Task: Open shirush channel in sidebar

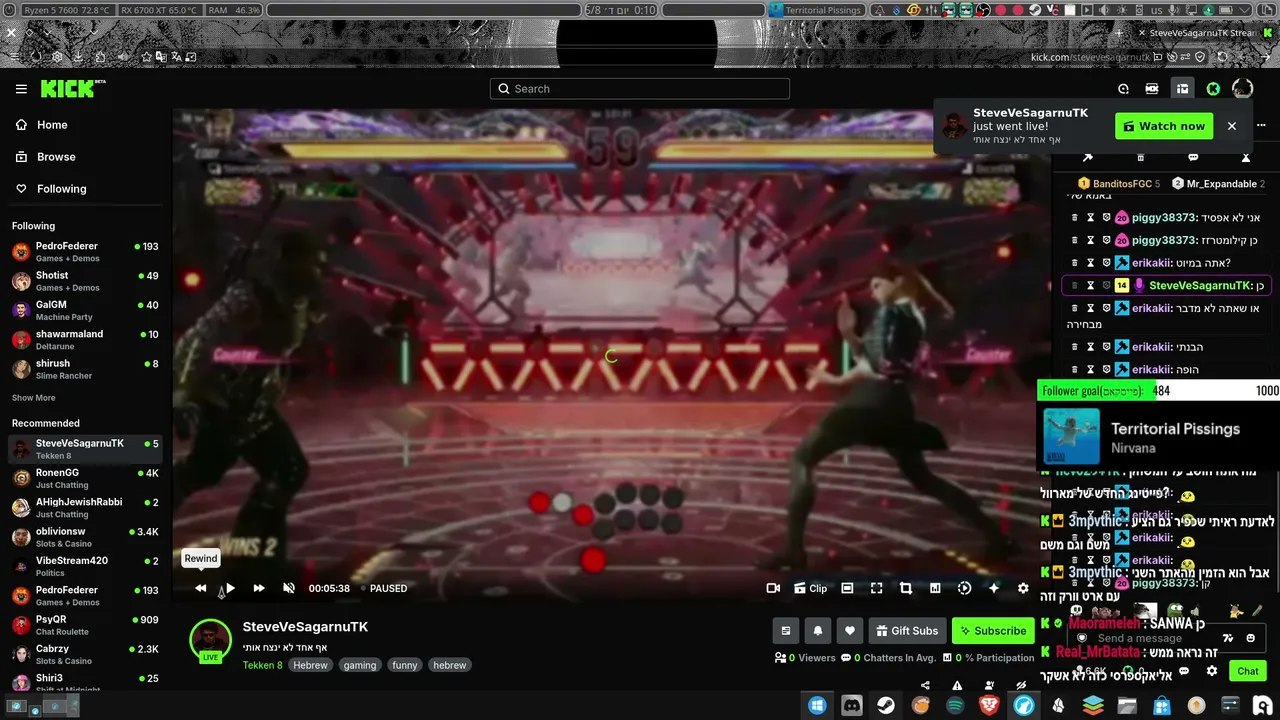Action: [x=86, y=369]
